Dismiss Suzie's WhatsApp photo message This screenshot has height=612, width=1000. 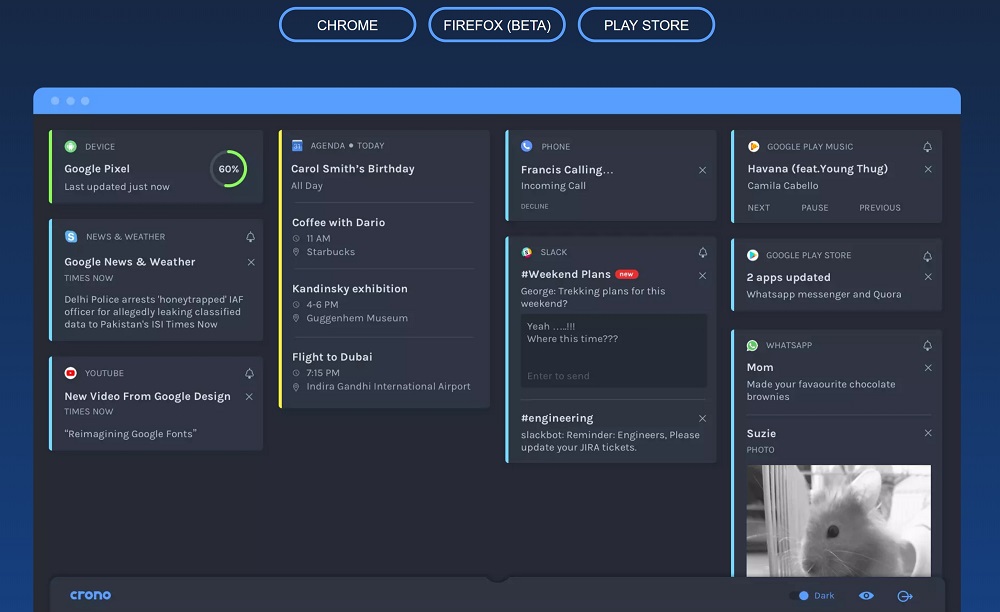[928, 433]
